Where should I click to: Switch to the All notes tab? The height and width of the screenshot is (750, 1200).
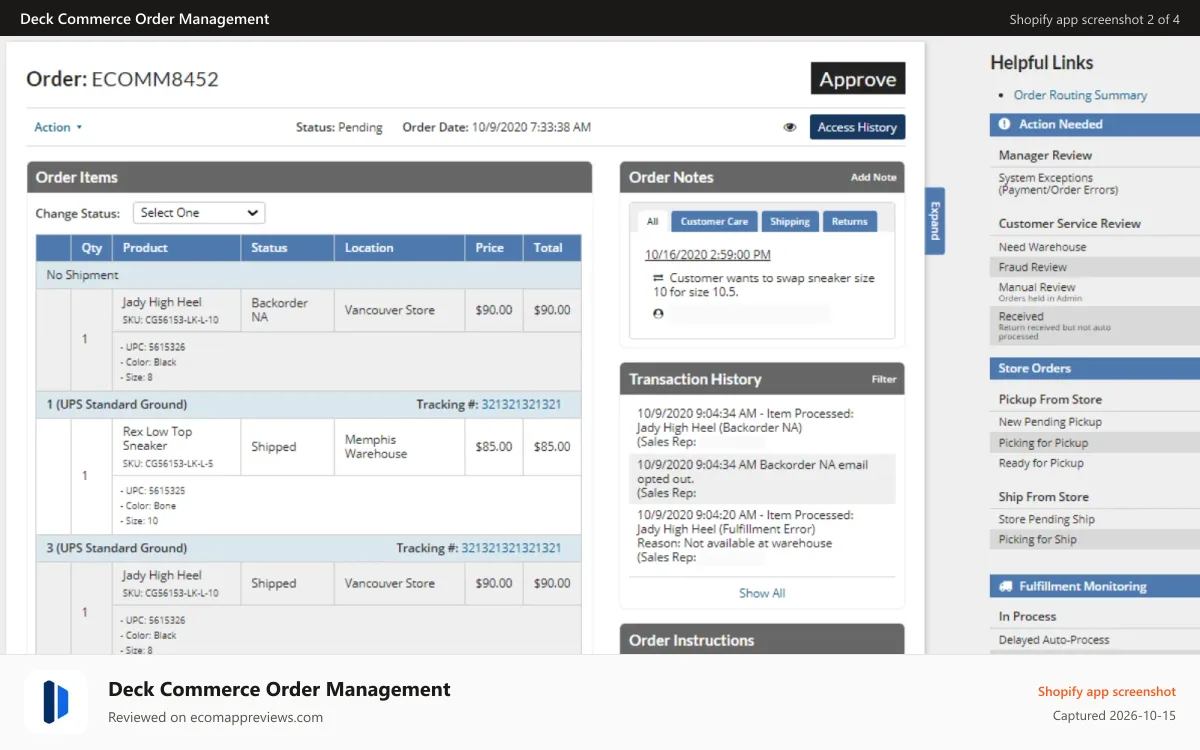(x=652, y=221)
